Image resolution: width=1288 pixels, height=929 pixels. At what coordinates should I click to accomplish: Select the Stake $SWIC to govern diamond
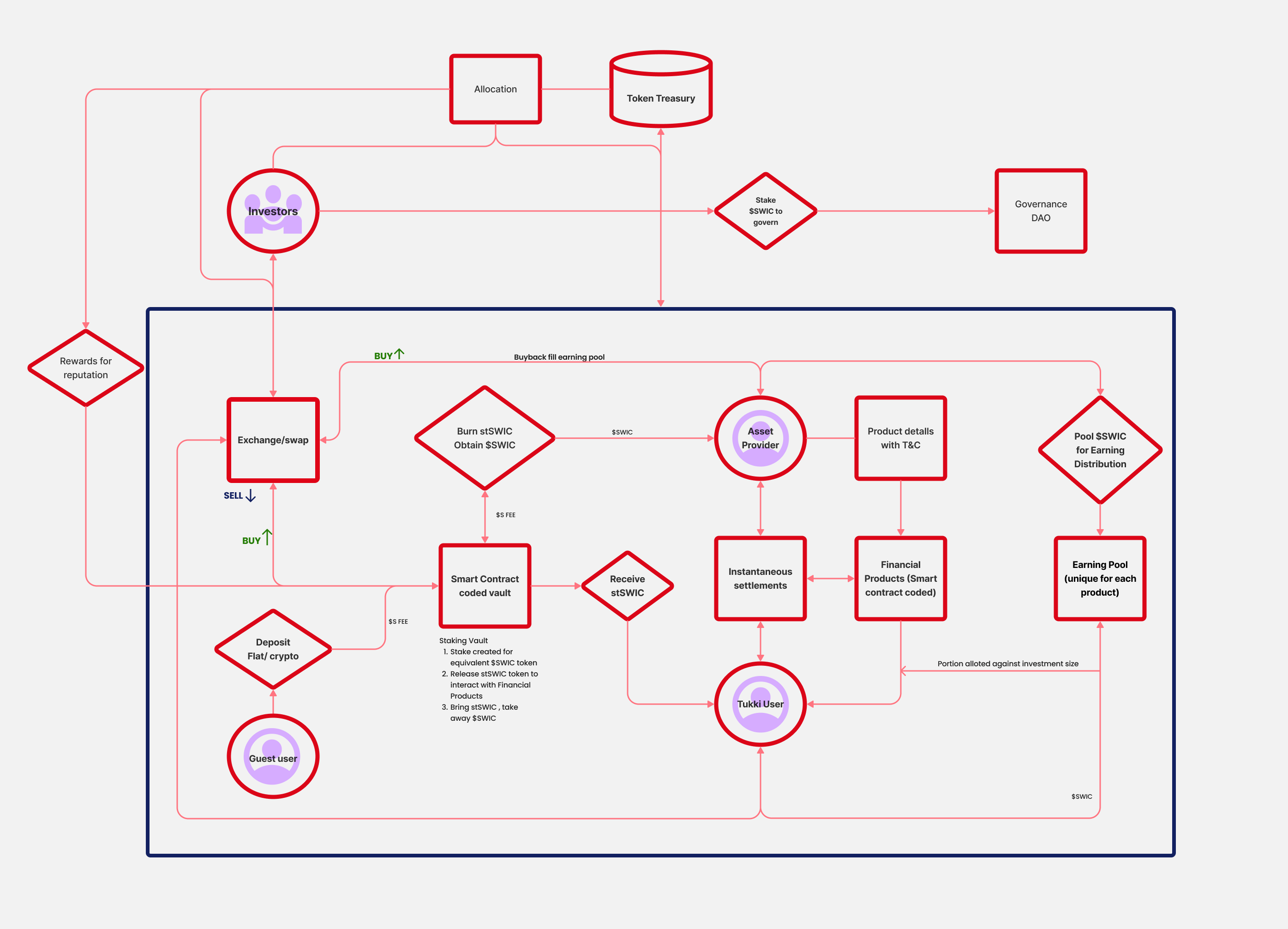765,211
